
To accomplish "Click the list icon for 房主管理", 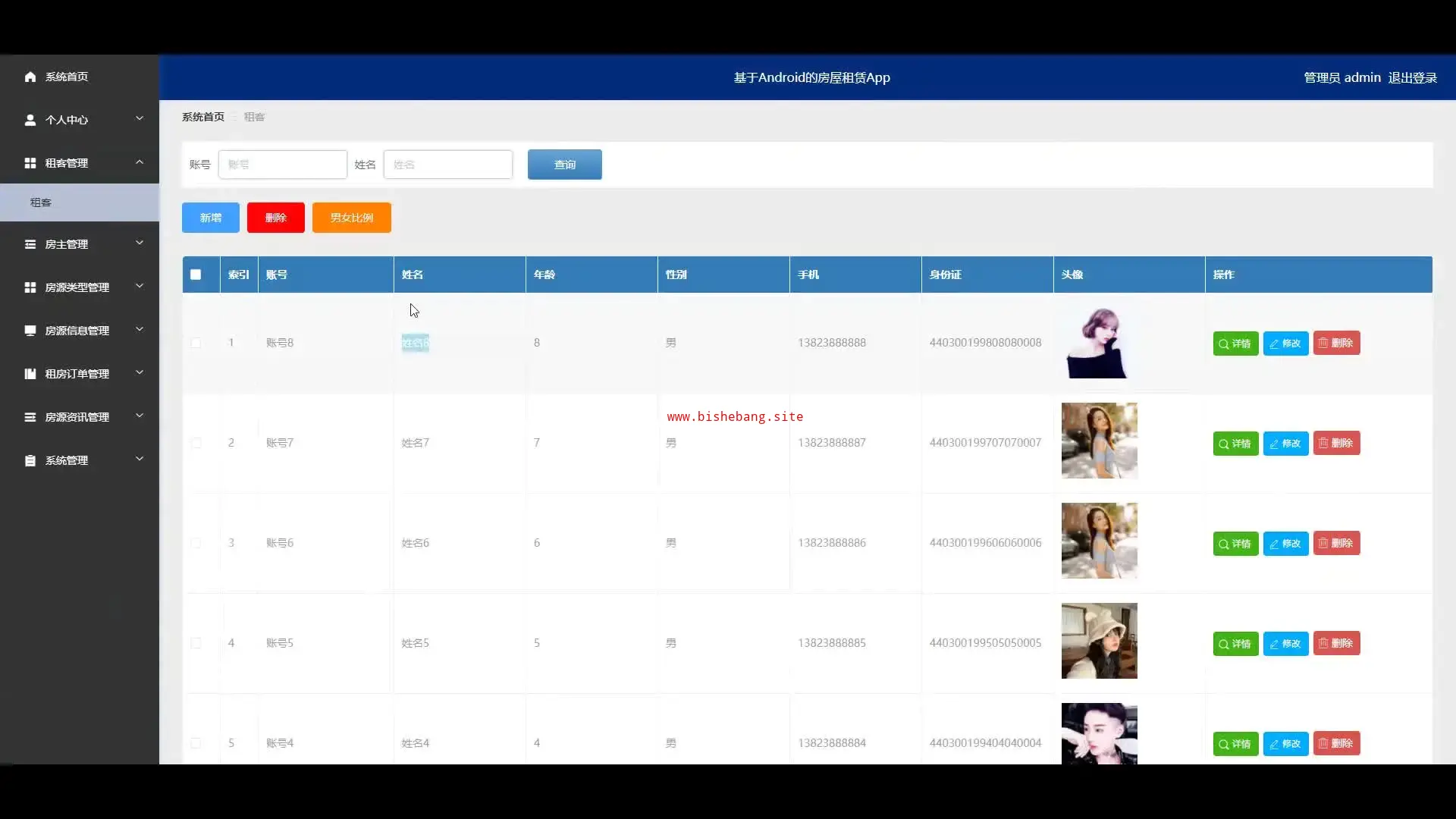I will click(30, 244).
